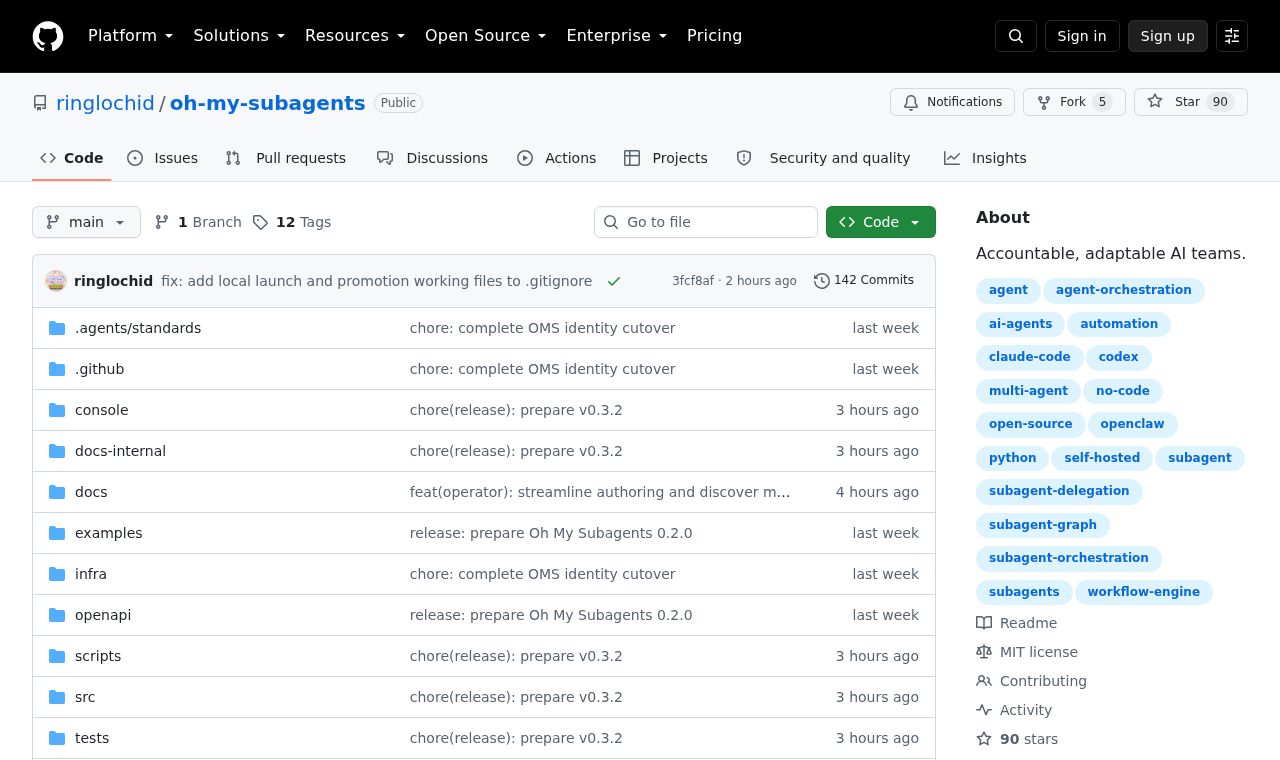This screenshot has width=1280, height=760.
Task: Click the Sign in button
Action: tap(1082, 36)
